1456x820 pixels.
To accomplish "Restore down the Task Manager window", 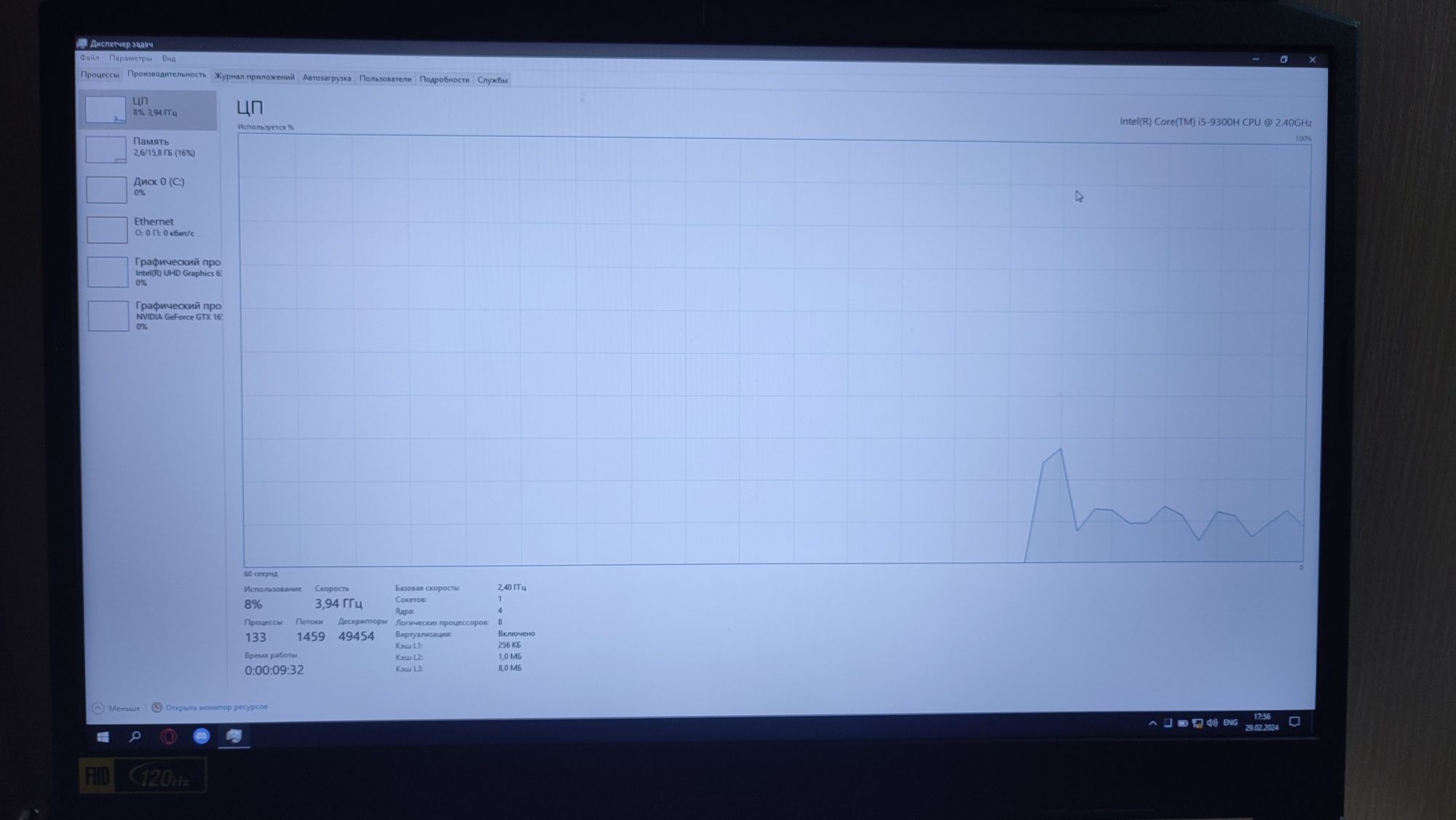I will point(1284,60).
